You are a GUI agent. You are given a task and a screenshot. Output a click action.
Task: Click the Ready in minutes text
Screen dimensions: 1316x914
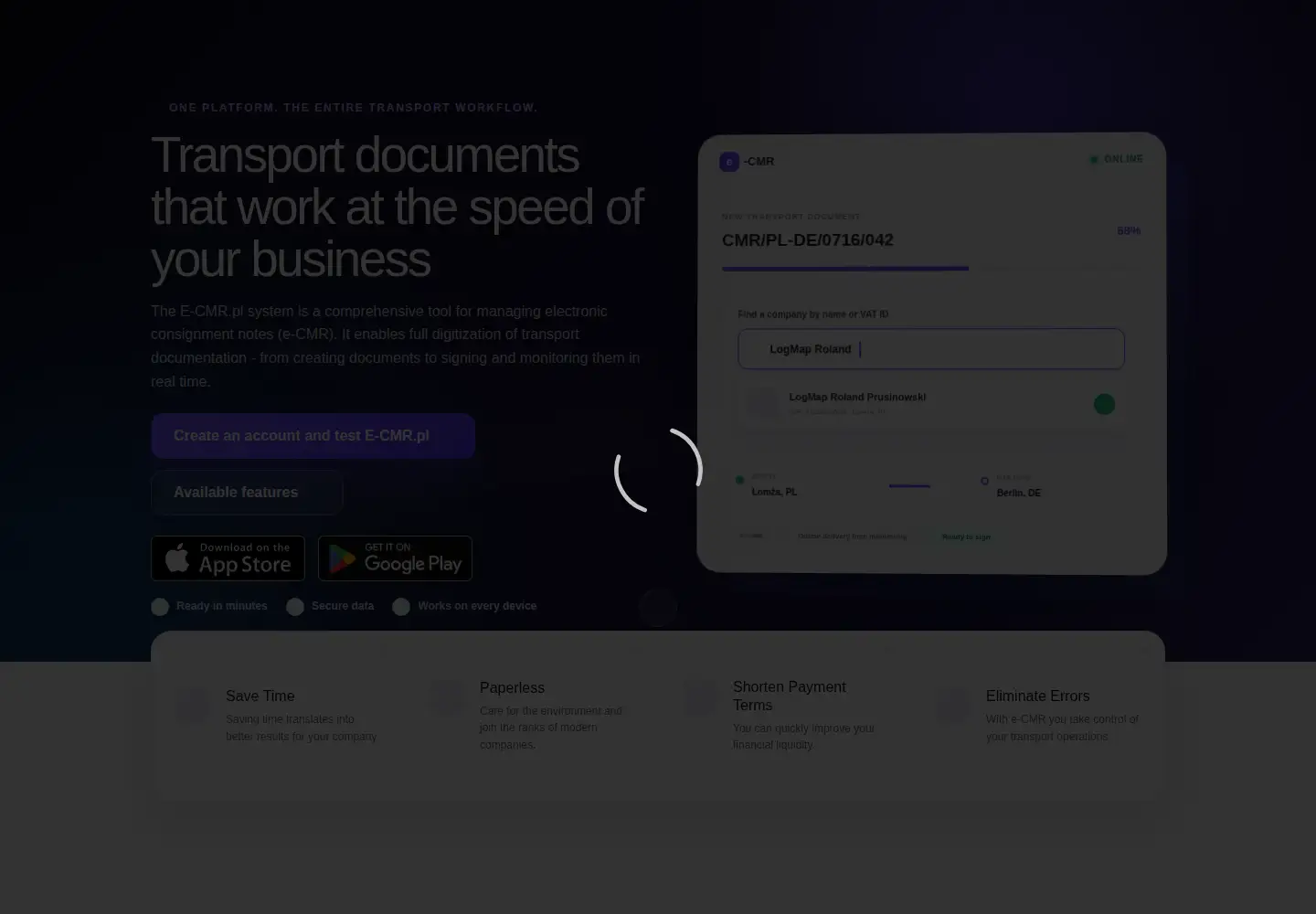click(222, 606)
